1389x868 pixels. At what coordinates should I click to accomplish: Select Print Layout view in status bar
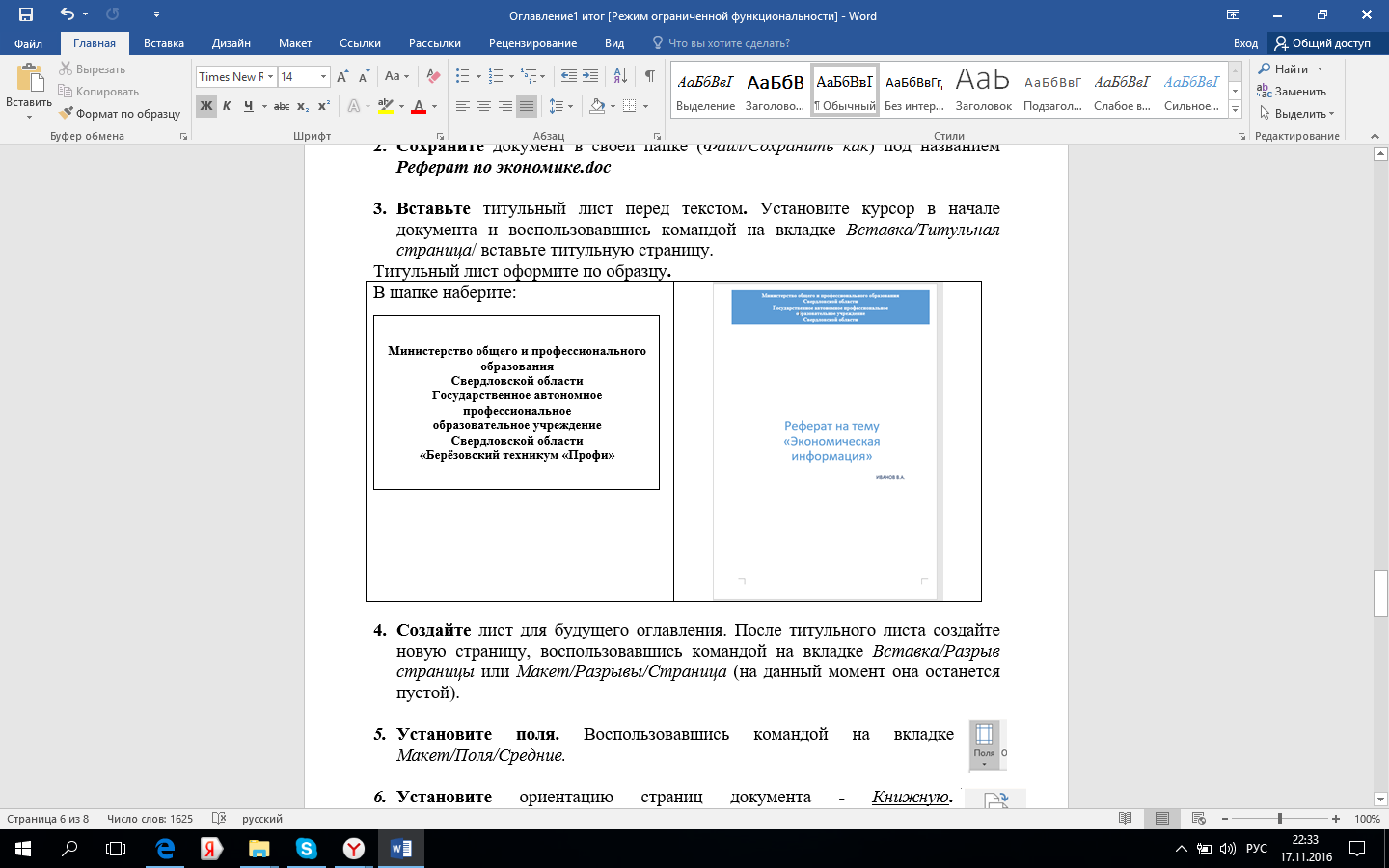(1162, 819)
